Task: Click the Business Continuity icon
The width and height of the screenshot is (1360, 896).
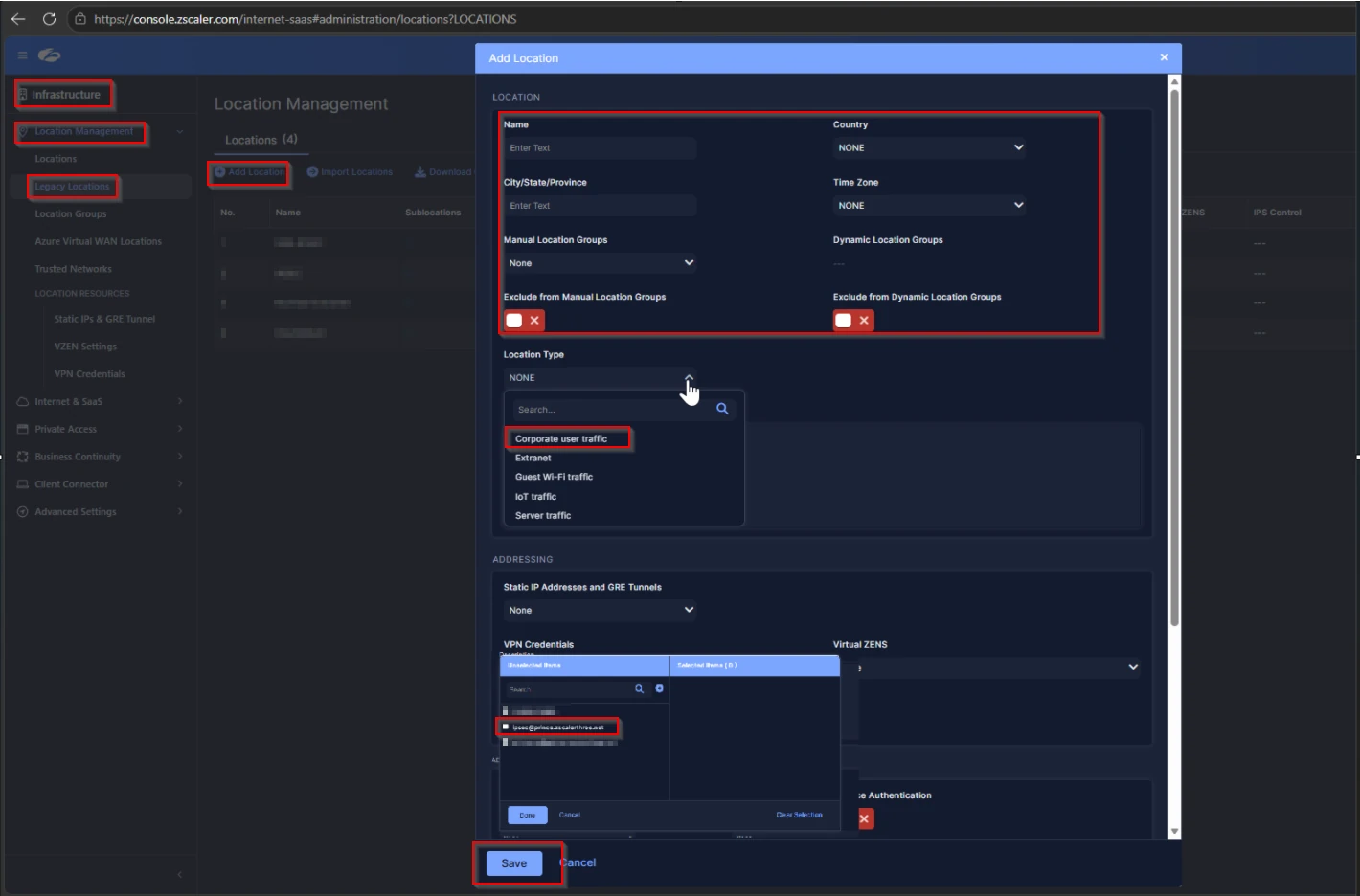Action: tap(23, 457)
